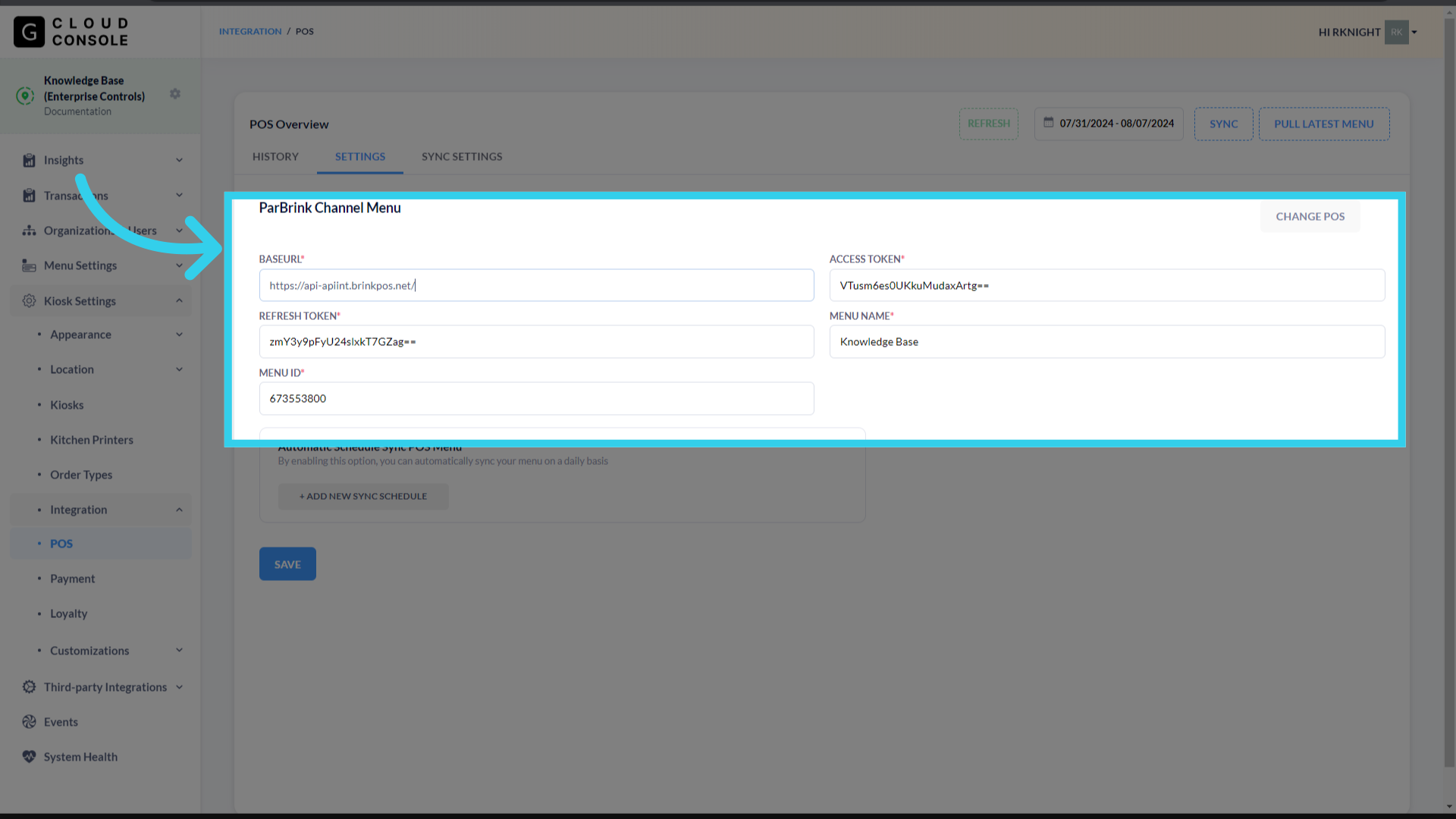Click the Organization & Users hierarchy icon
Viewport: 1456px width, 819px height.
29,231
